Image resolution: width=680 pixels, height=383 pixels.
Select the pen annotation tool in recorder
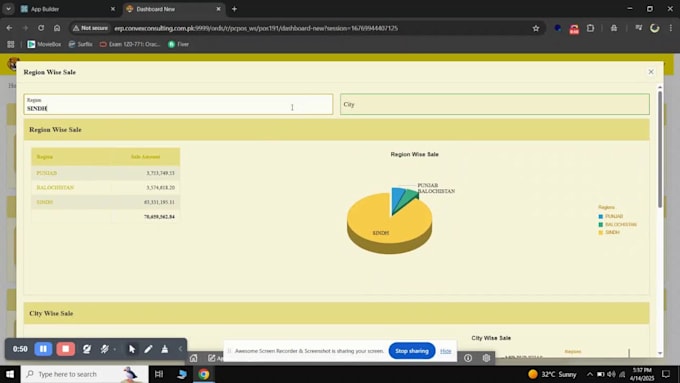tap(148, 349)
